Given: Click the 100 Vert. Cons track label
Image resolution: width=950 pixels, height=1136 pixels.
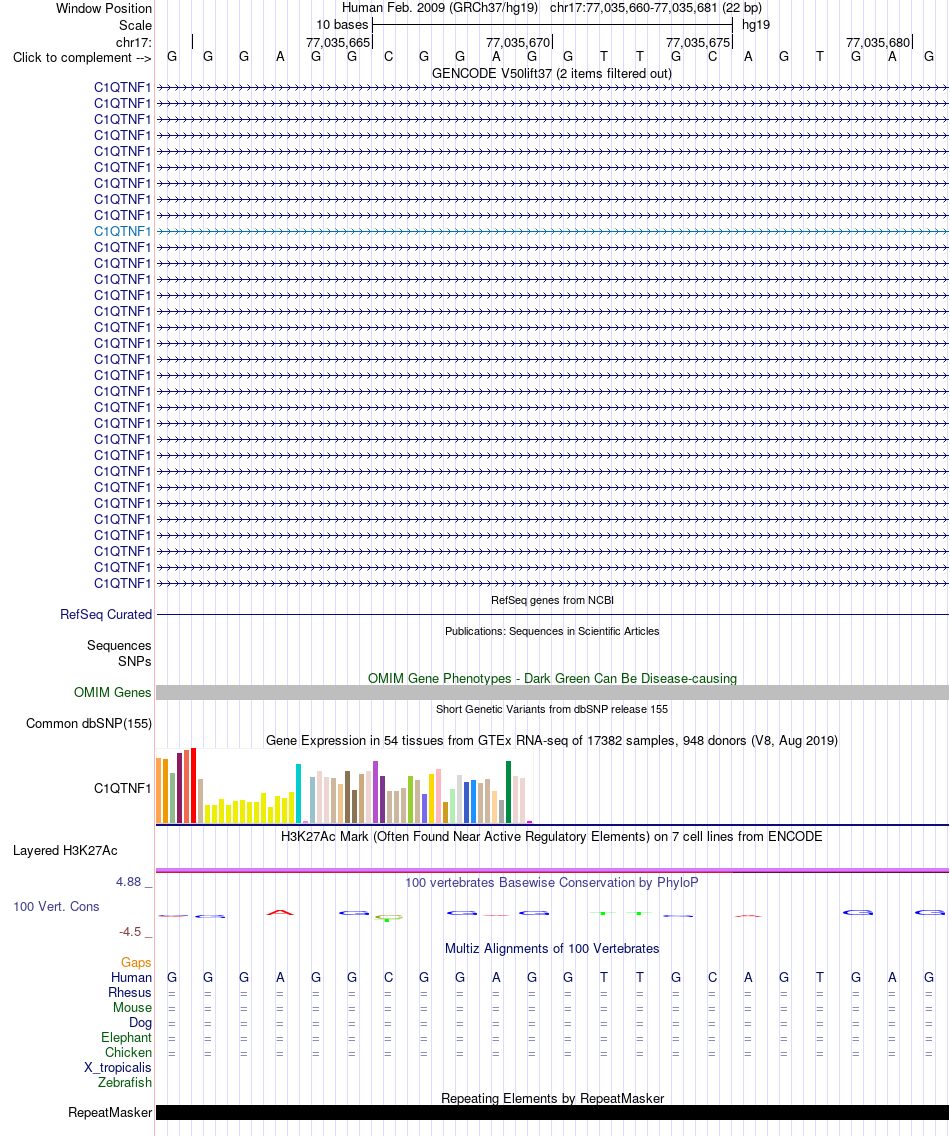Looking at the screenshot, I should pyautogui.click(x=56, y=906).
